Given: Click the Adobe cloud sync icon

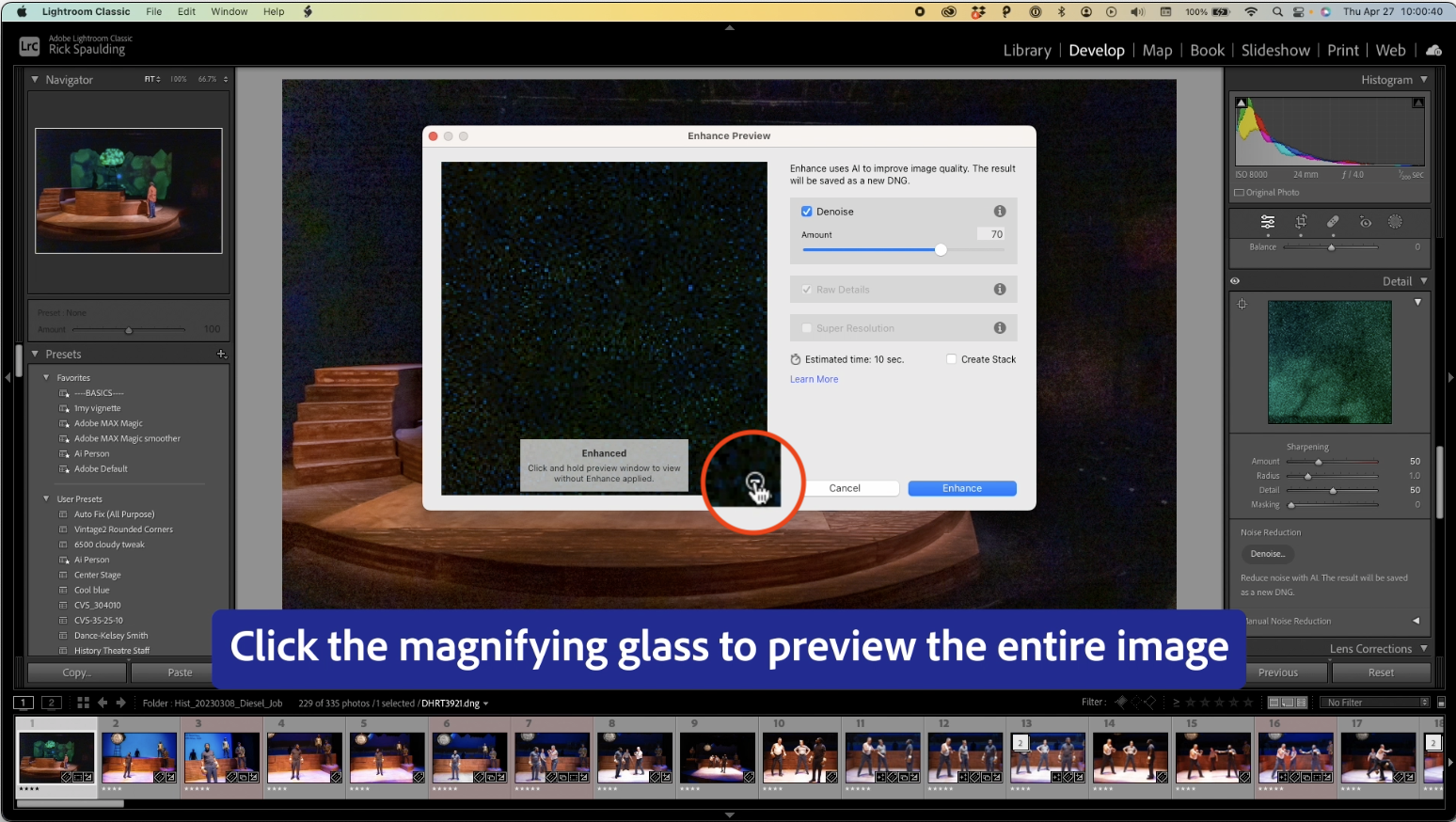Looking at the screenshot, I should coord(1433,50).
